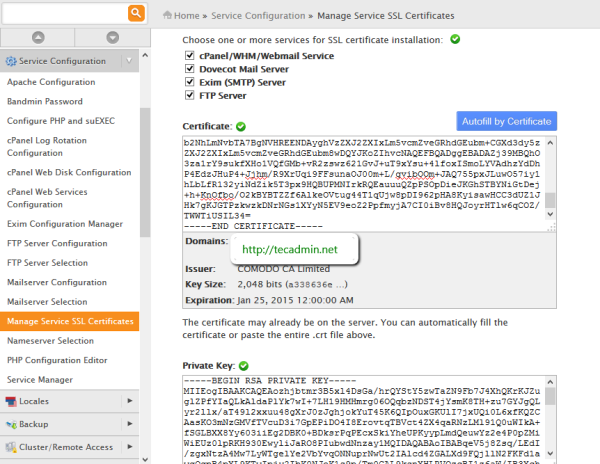The height and width of the screenshot is (464, 600).
Task: Click the Locales flag icon
Action: click(10, 401)
